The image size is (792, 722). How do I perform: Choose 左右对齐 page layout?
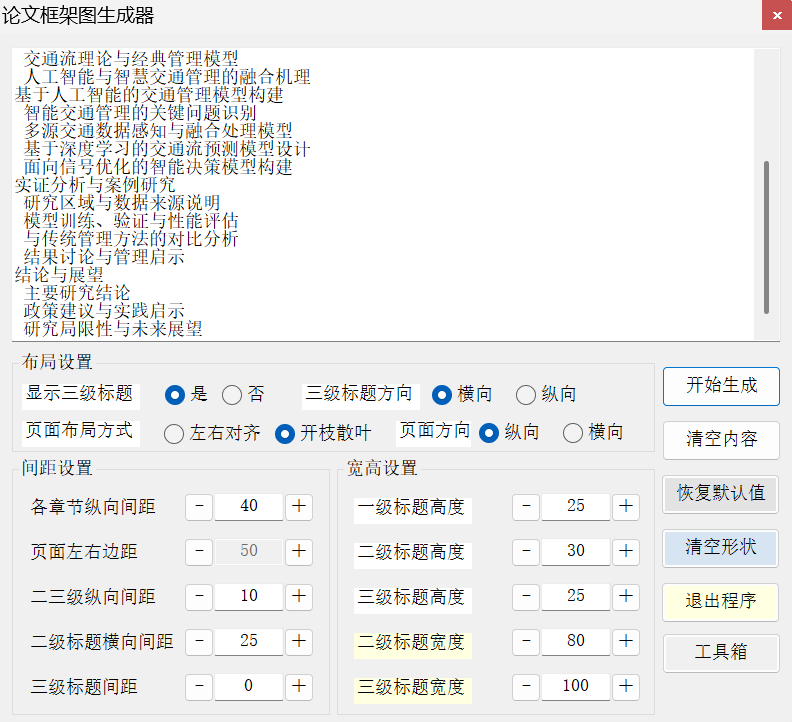(174, 433)
